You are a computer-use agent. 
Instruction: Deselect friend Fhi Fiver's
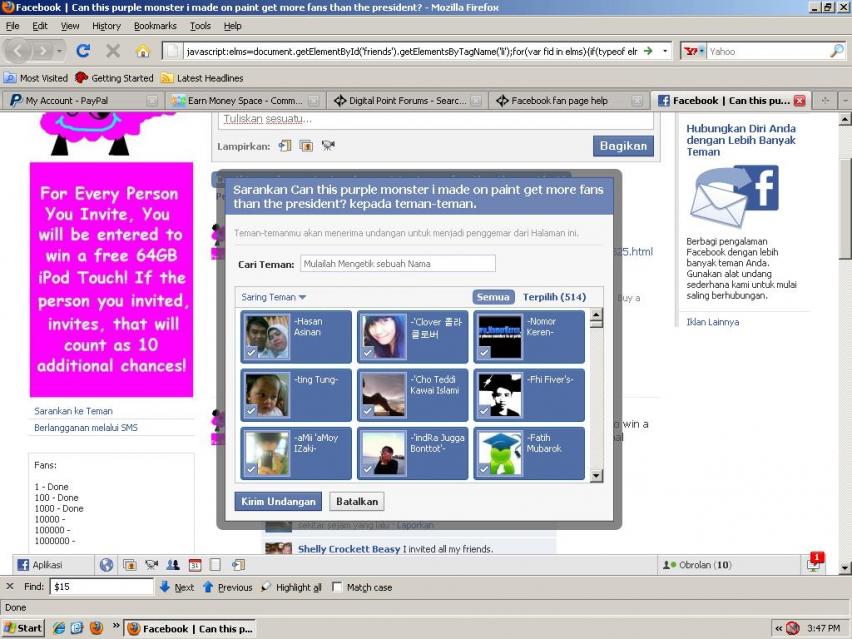(x=529, y=395)
